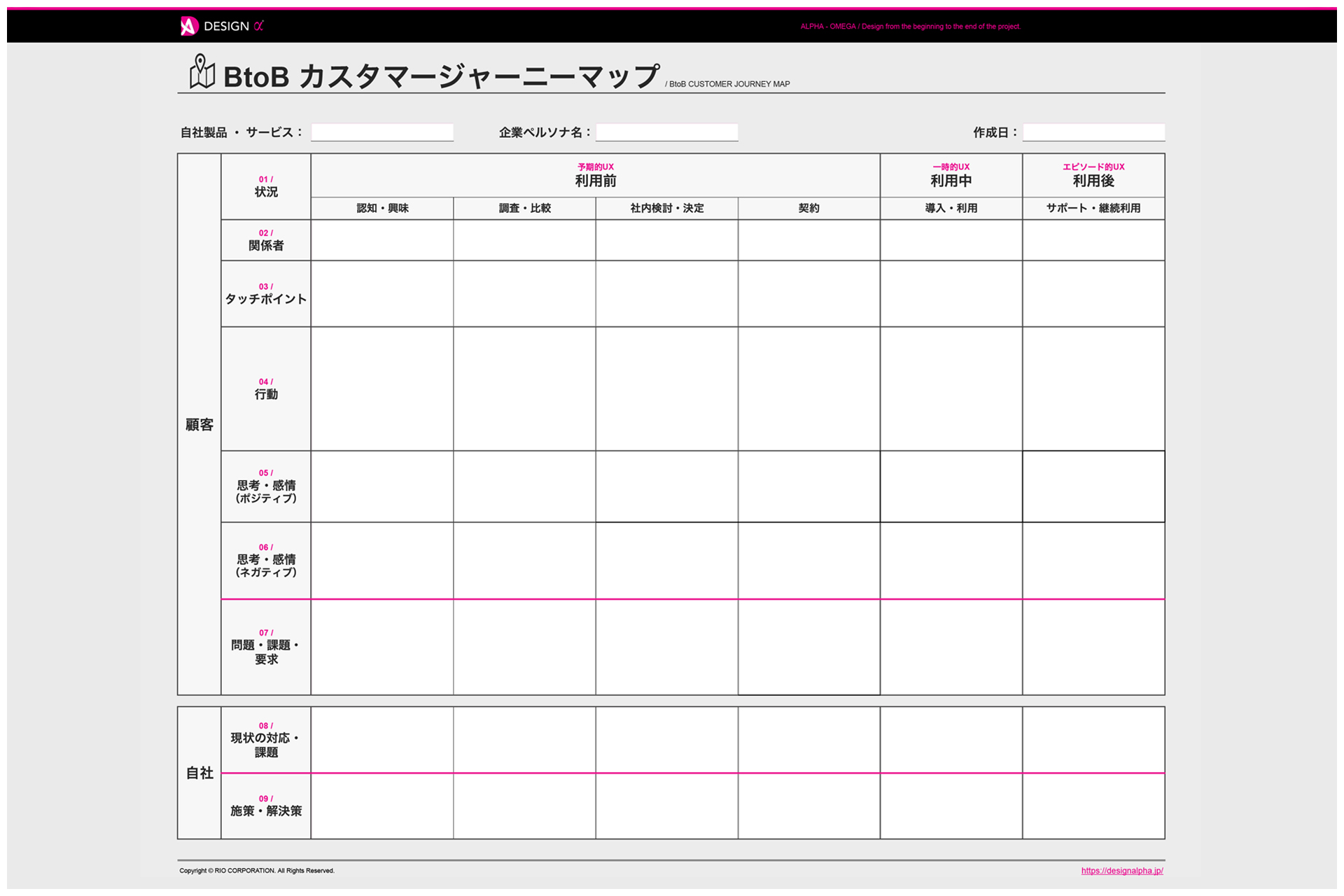Click the 調査・比較 column header
The width and height of the screenshot is (1344, 896).
[524, 208]
